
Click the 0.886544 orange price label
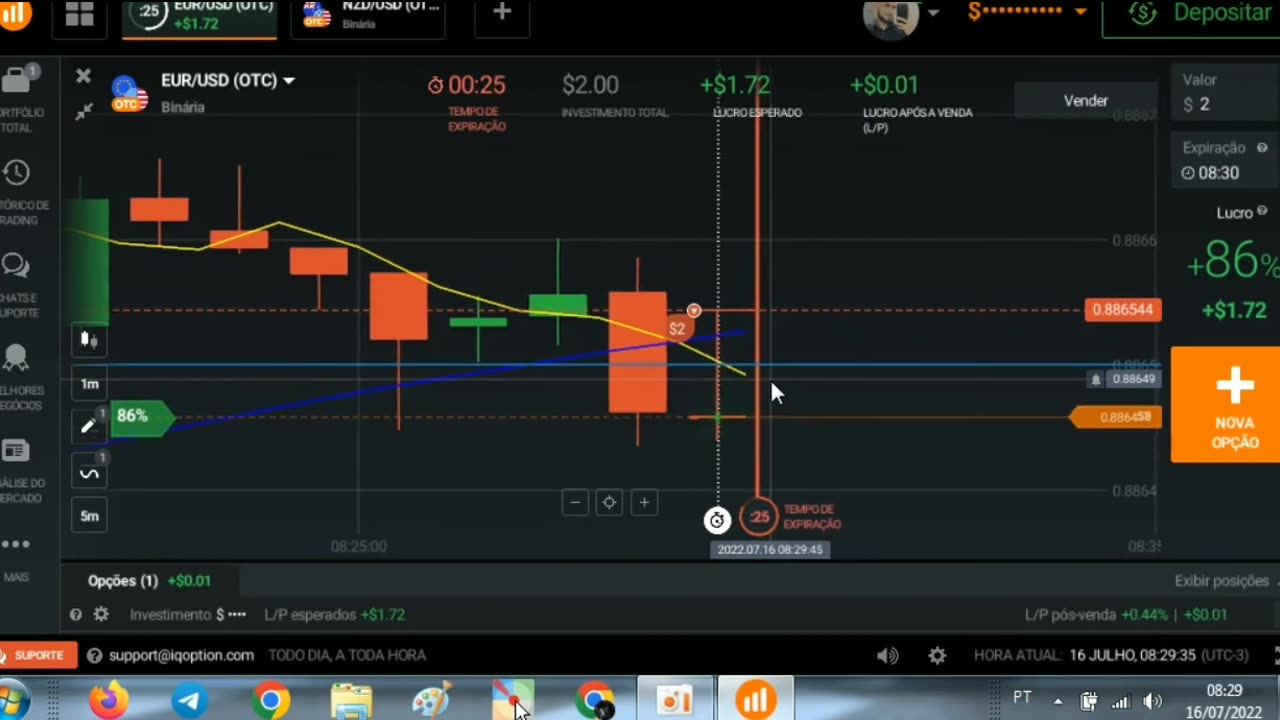click(x=1123, y=310)
